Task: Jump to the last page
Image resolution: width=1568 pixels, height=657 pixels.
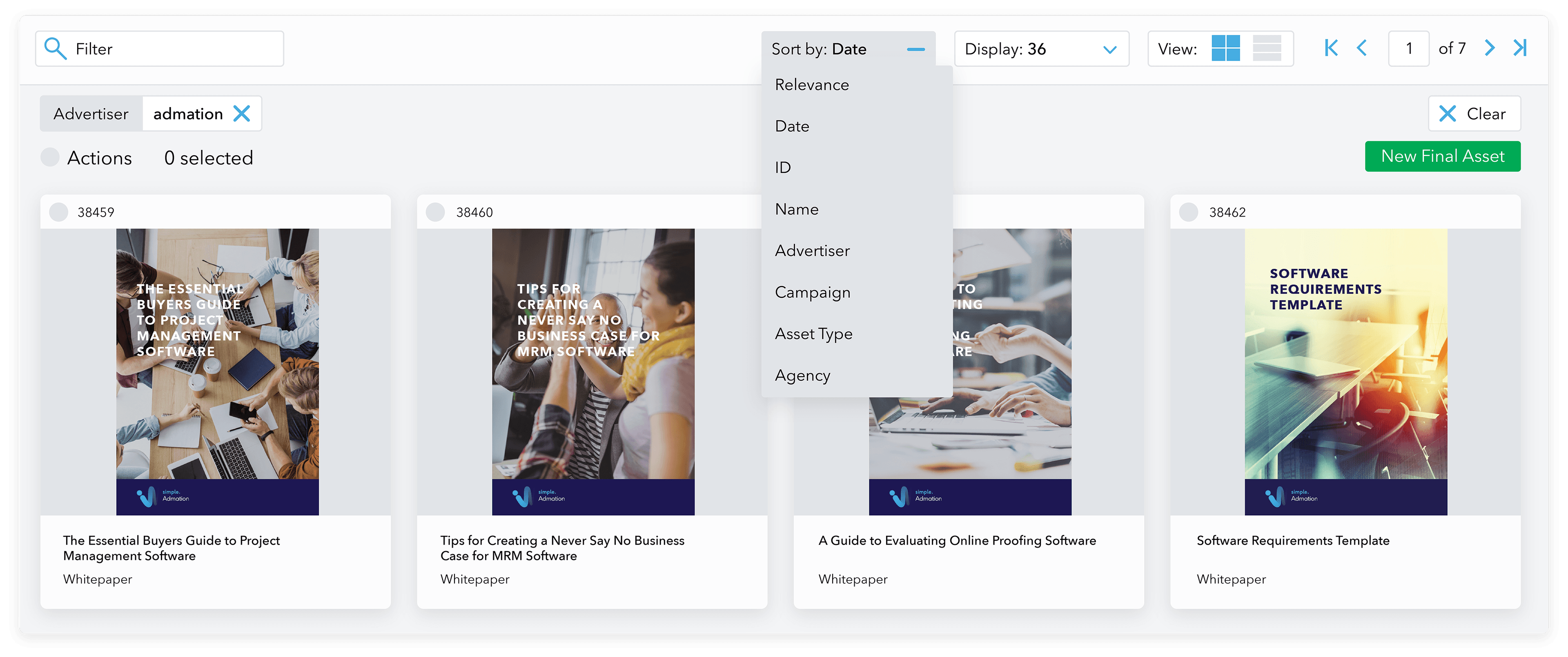Action: 1520,48
